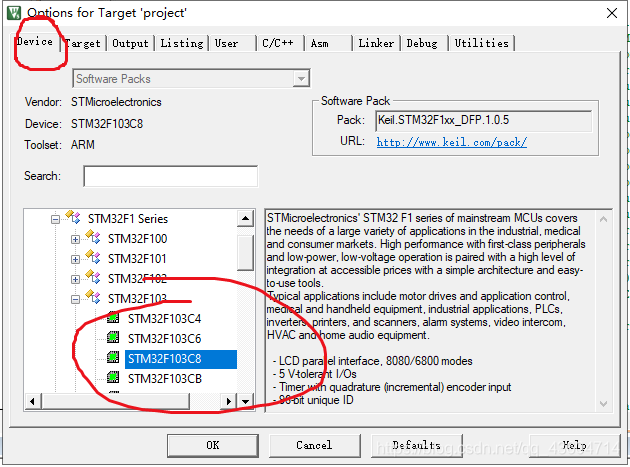Open the Utilities tab
The image size is (630, 467).
tap(482, 43)
